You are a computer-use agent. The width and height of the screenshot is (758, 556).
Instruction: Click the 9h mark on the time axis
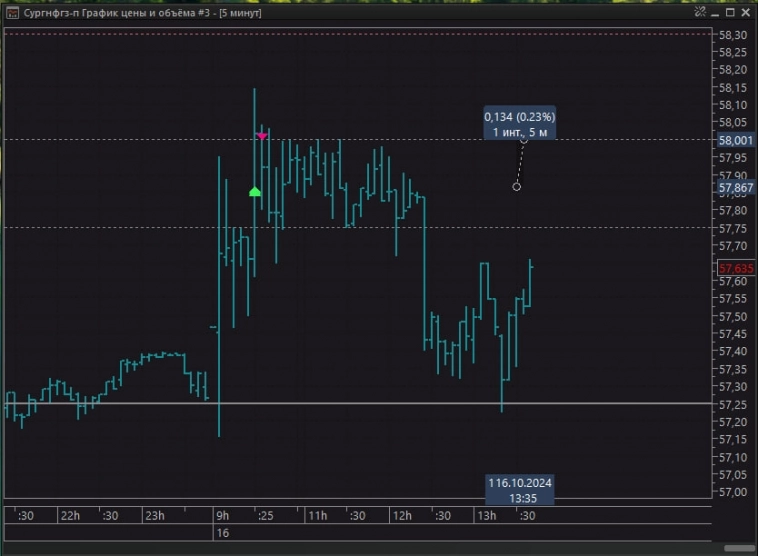[x=222, y=516]
